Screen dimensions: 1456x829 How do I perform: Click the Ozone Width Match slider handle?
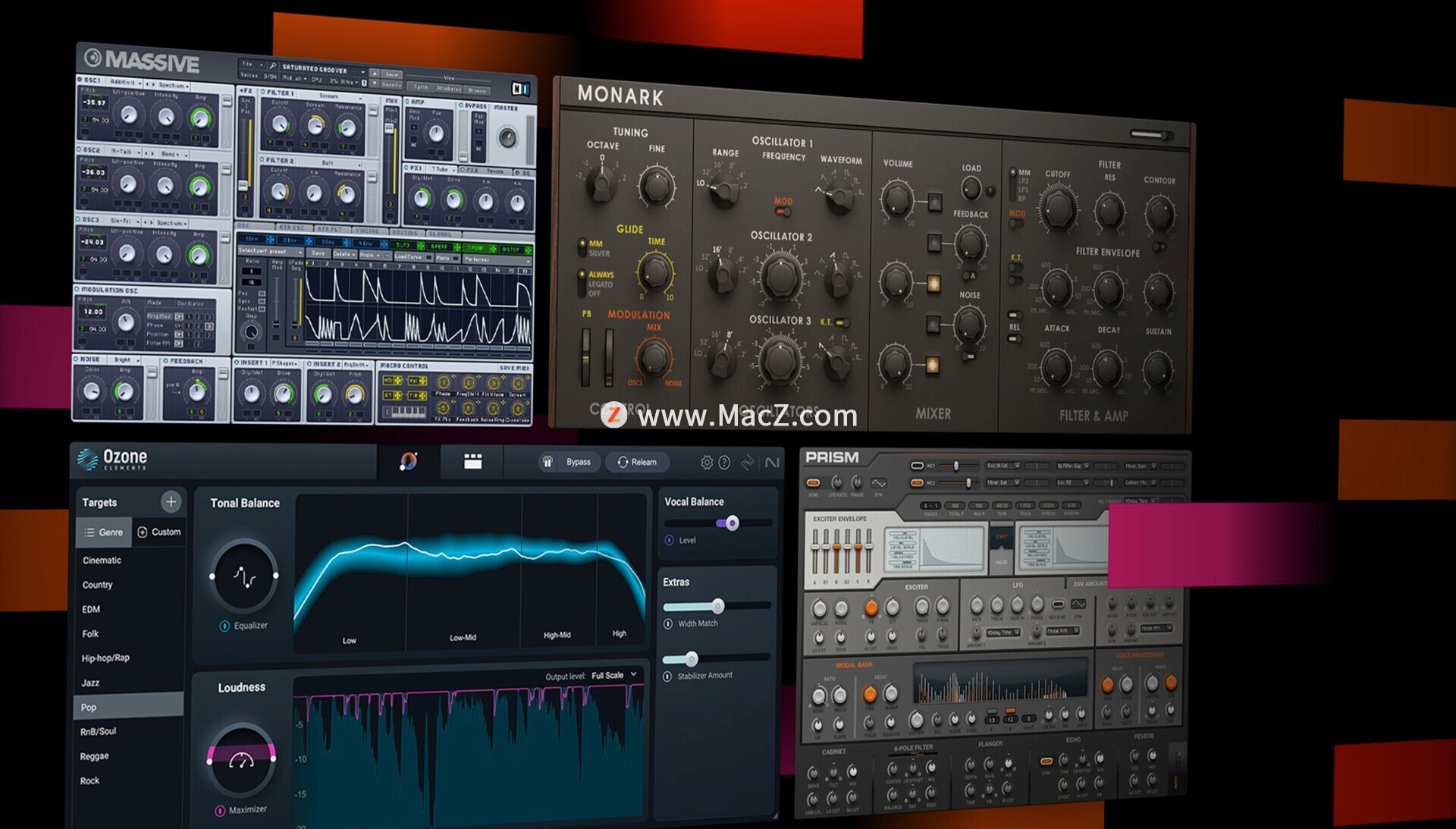717,605
